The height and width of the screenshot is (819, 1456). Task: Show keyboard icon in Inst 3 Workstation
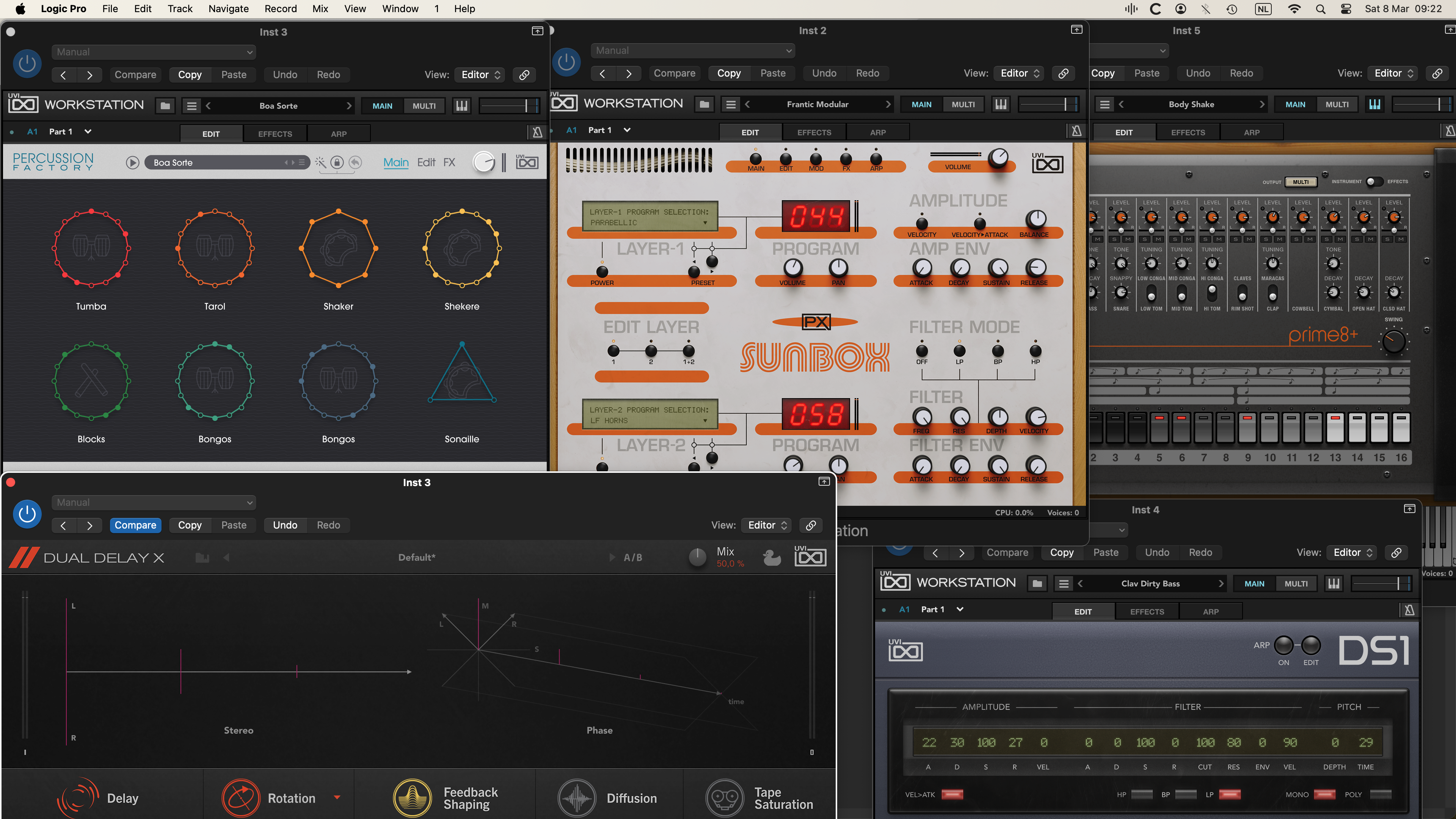click(x=462, y=106)
